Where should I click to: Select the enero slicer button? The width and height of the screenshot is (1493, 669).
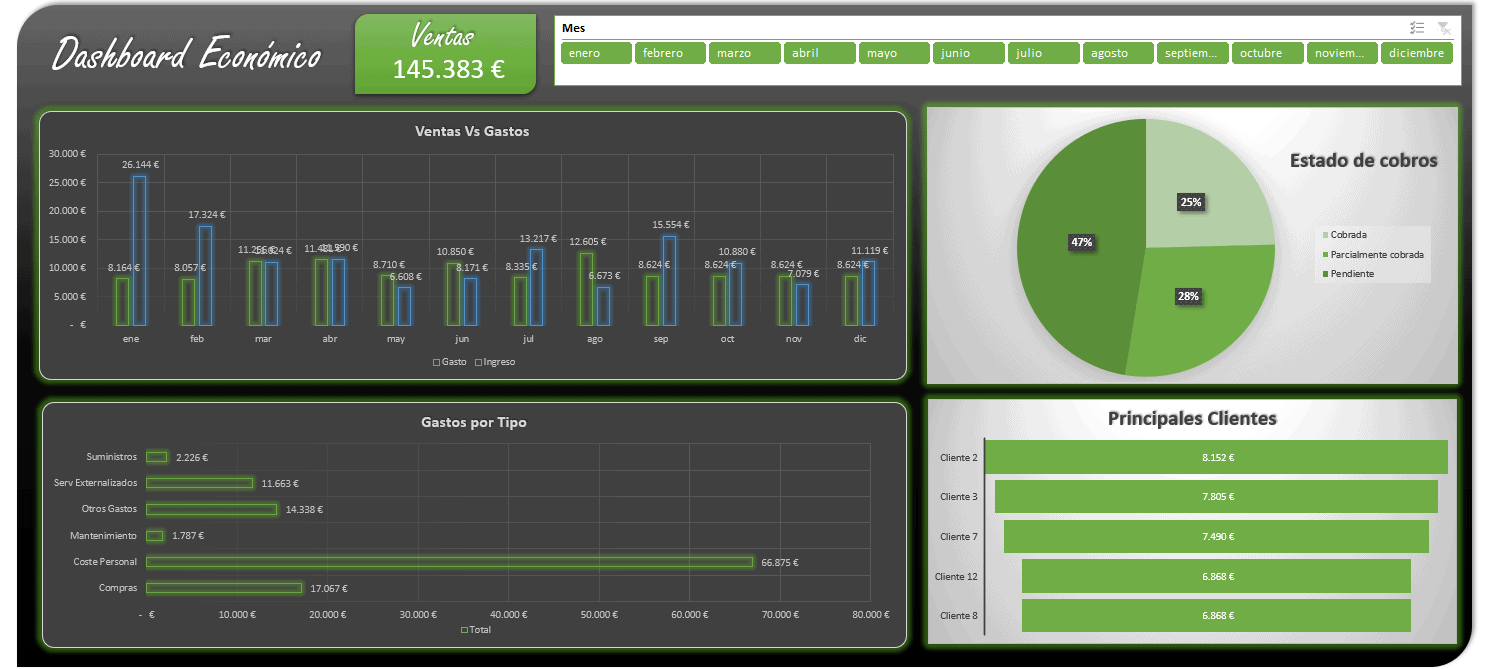click(596, 53)
